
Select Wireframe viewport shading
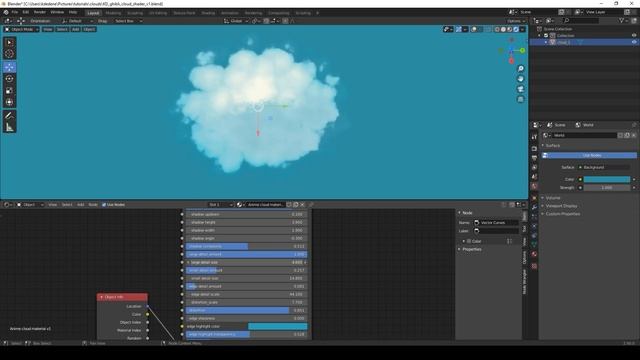(x=497, y=29)
